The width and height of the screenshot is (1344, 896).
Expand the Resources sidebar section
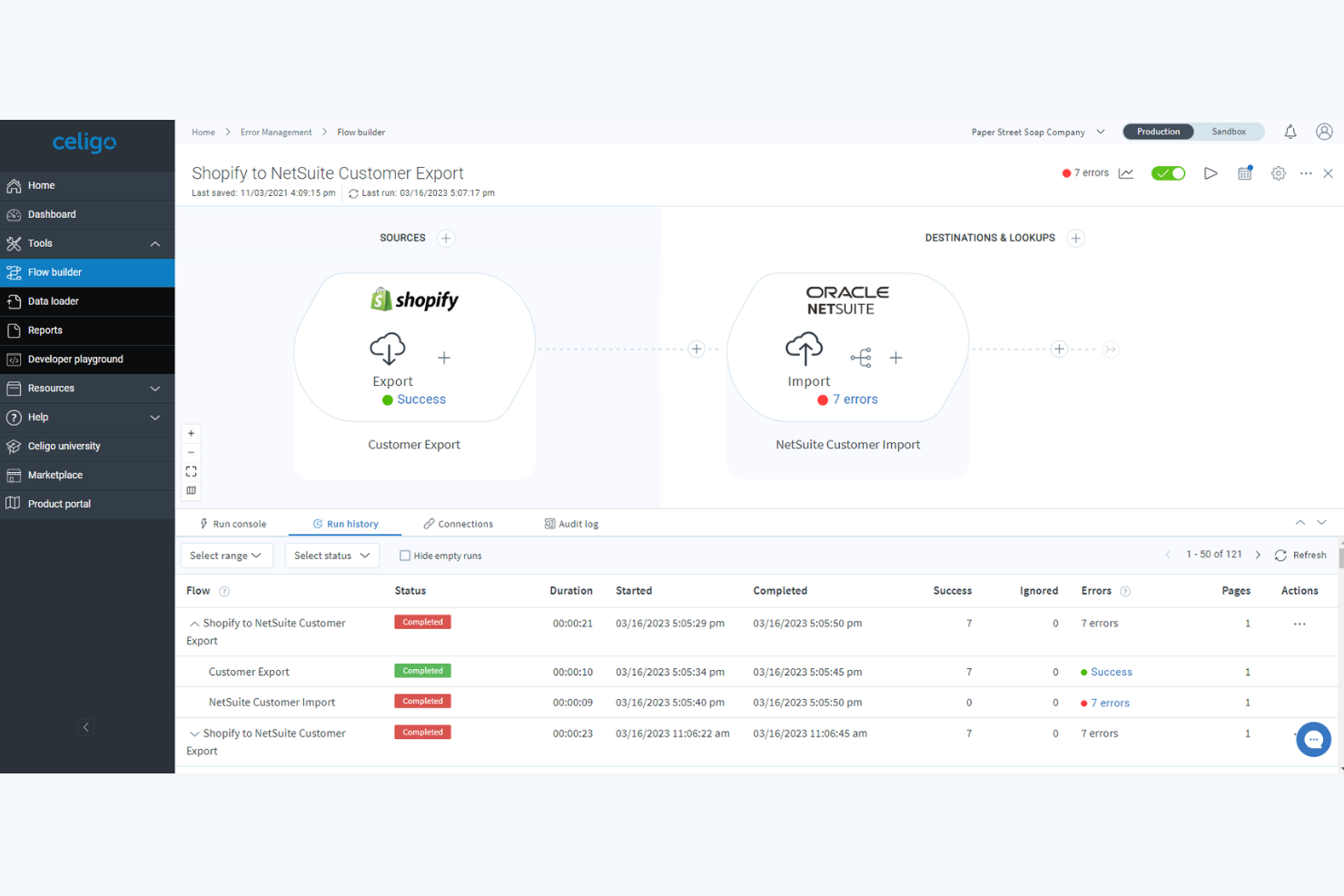[x=155, y=389]
